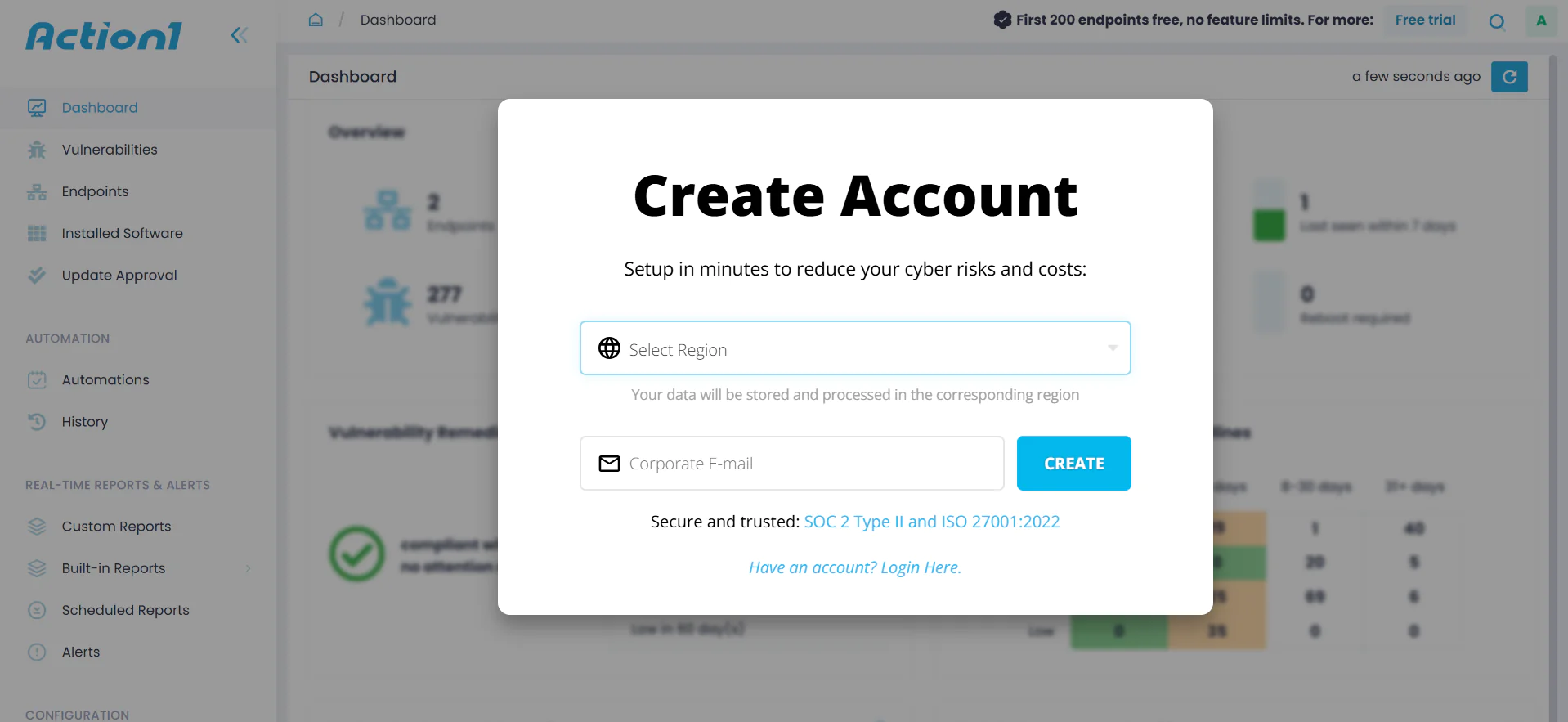This screenshot has width=1568, height=722.
Task: Click the Endpoints network icon in sidebar
Action: 37,192
